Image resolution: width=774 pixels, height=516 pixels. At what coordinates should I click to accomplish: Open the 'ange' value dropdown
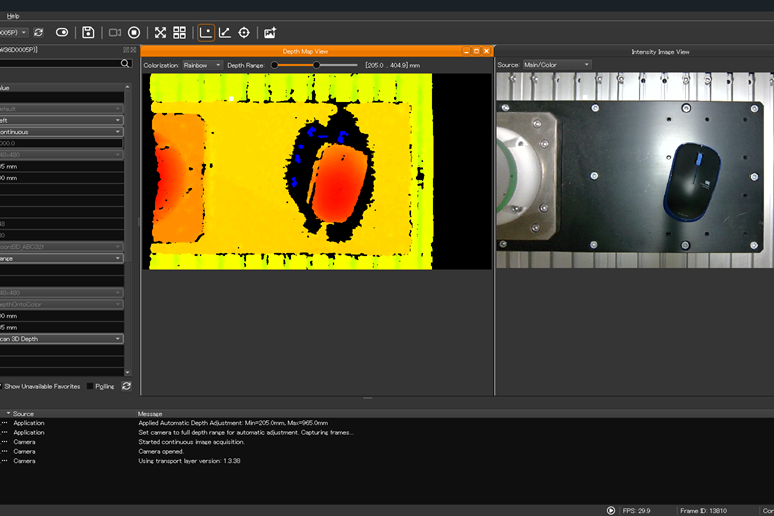(62, 258)
